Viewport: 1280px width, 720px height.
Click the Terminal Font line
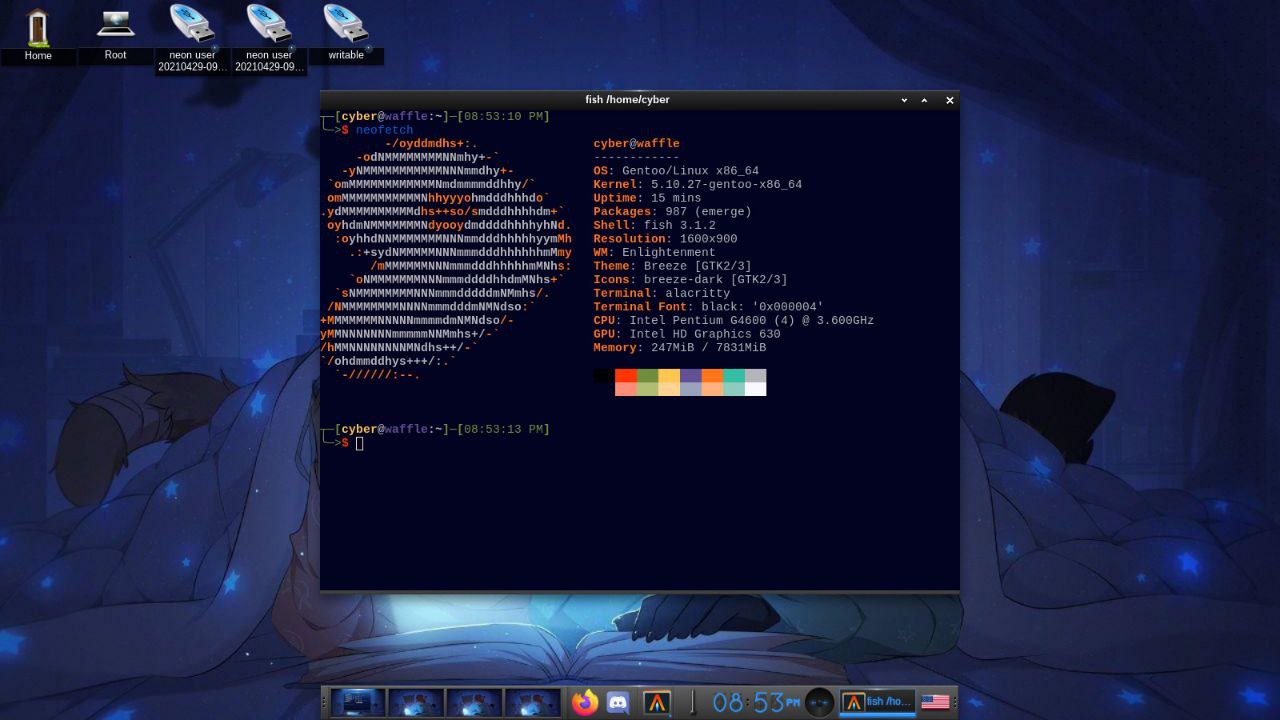click(x=708, y=307)
